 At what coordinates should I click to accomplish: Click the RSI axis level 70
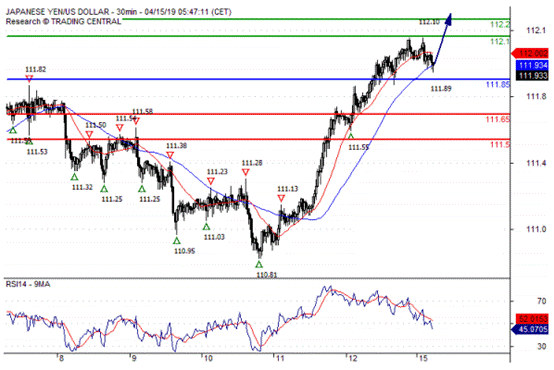pos(541,301)
